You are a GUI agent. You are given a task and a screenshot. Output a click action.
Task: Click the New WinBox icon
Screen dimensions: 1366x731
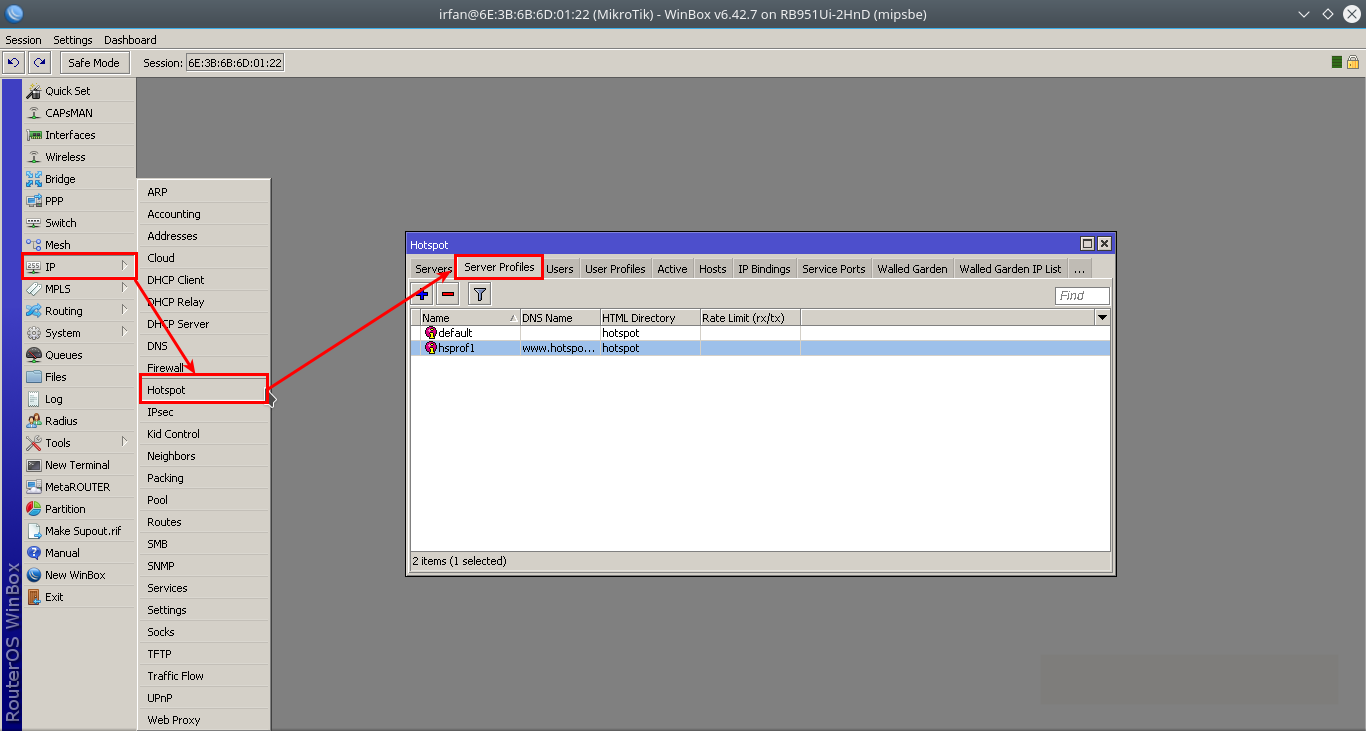[34, 575]
